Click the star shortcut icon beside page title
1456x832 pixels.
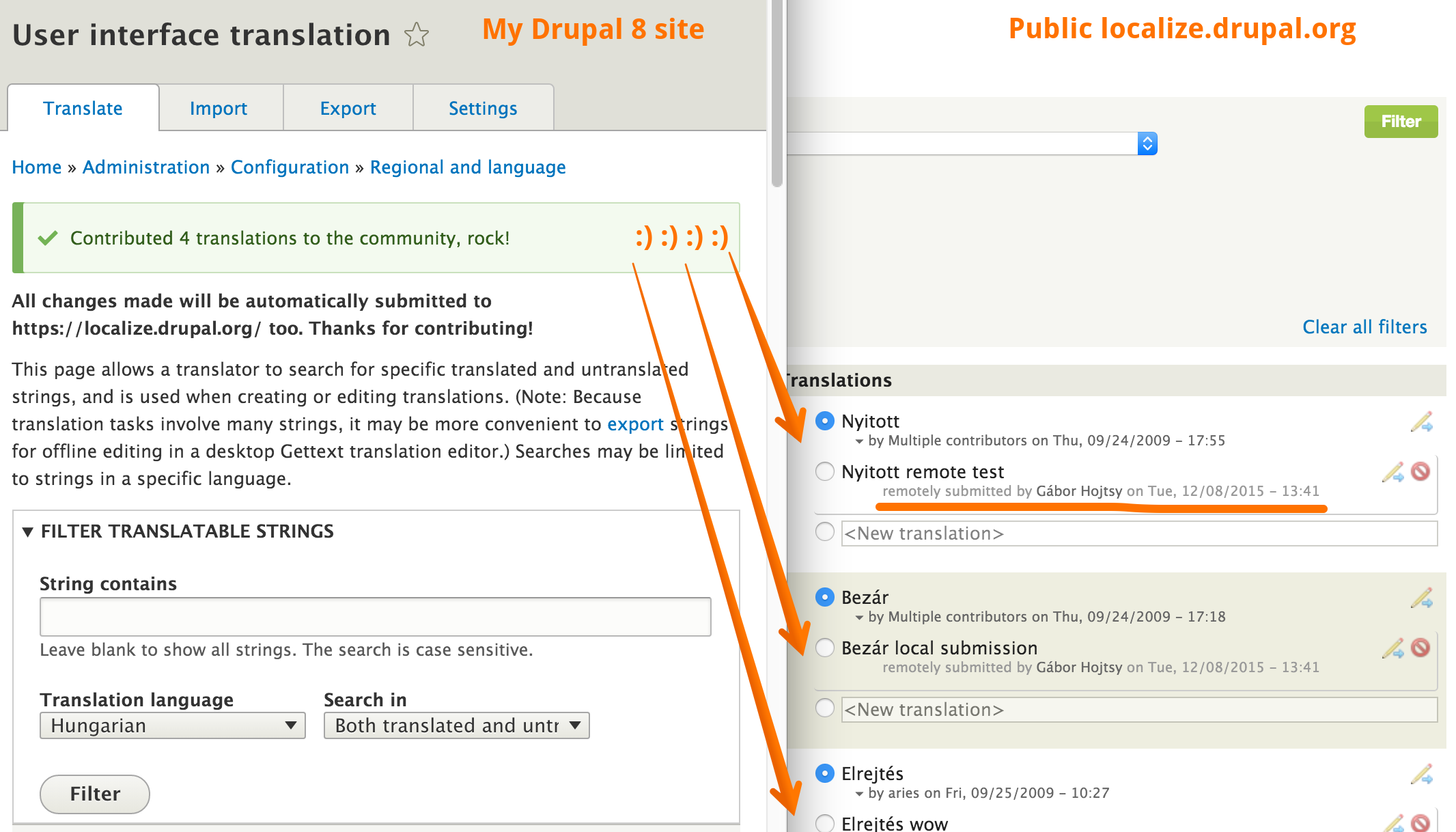[x=417, y=35]
